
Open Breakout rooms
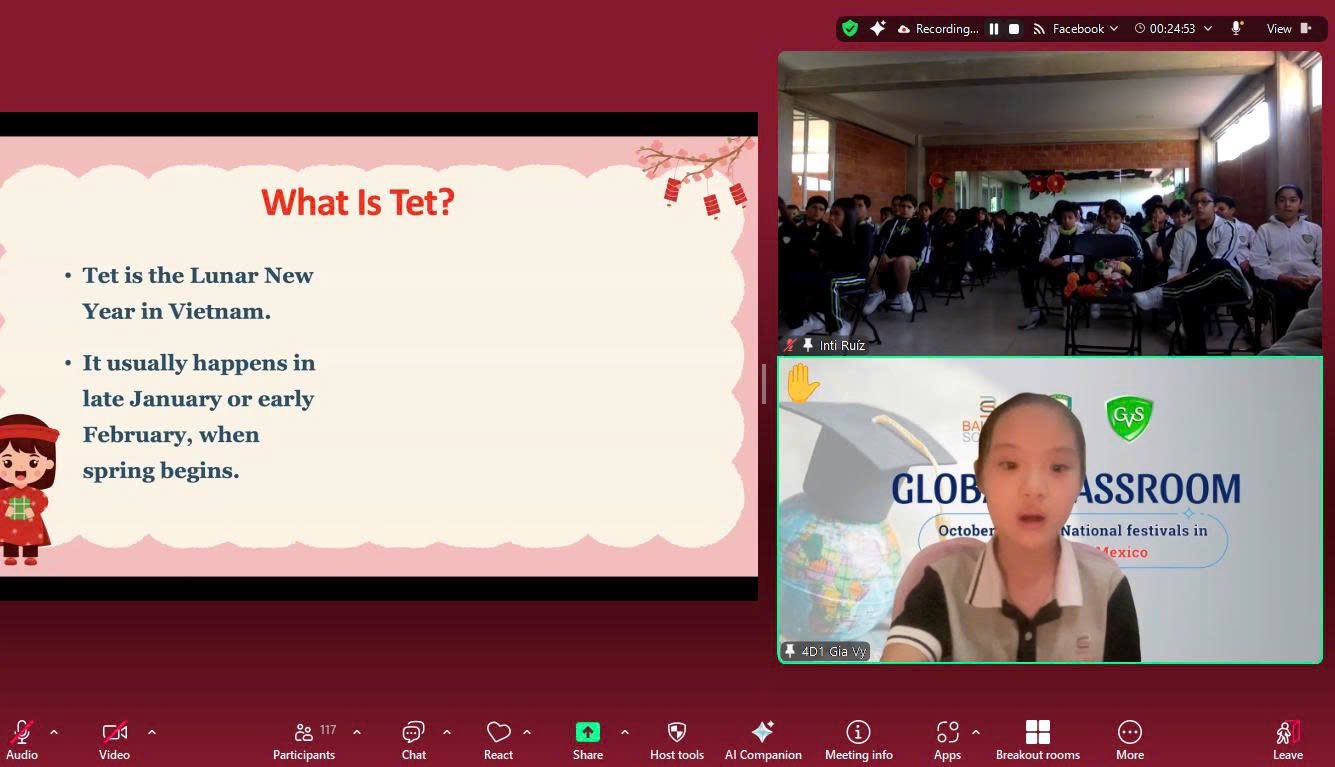1037,740
